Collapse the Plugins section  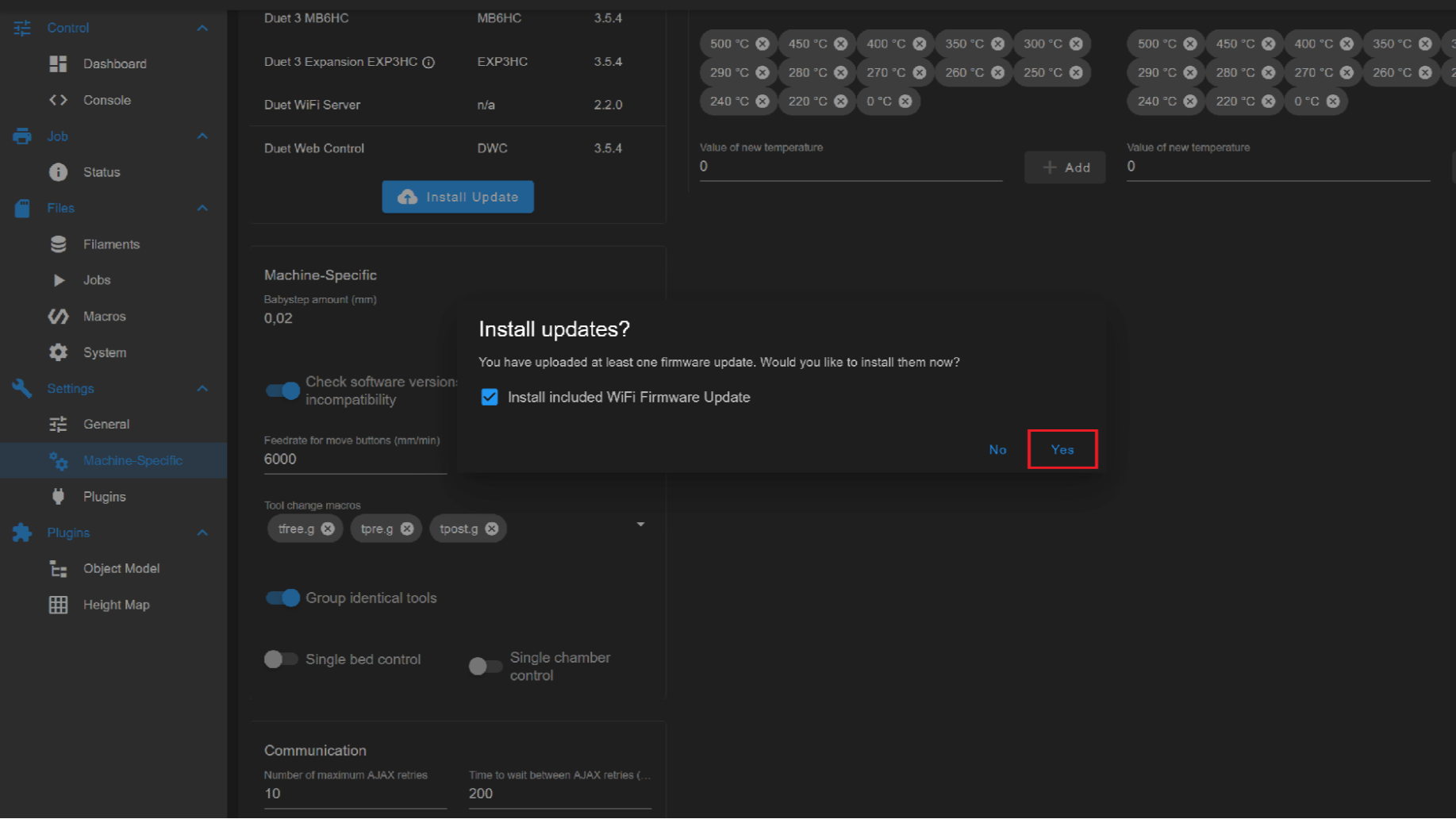(202, 533)
